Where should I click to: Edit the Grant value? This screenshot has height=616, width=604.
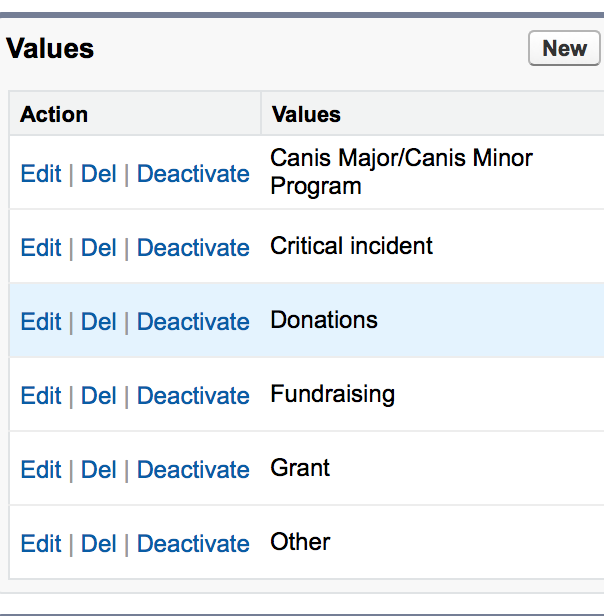click(x=41, y=470)
